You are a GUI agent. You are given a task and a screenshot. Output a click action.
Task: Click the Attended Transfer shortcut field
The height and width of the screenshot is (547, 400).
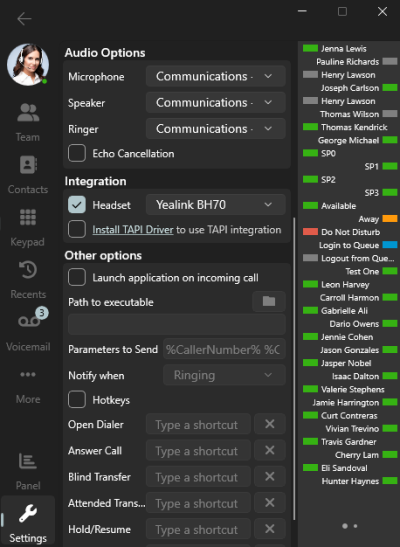coord(198,503)
